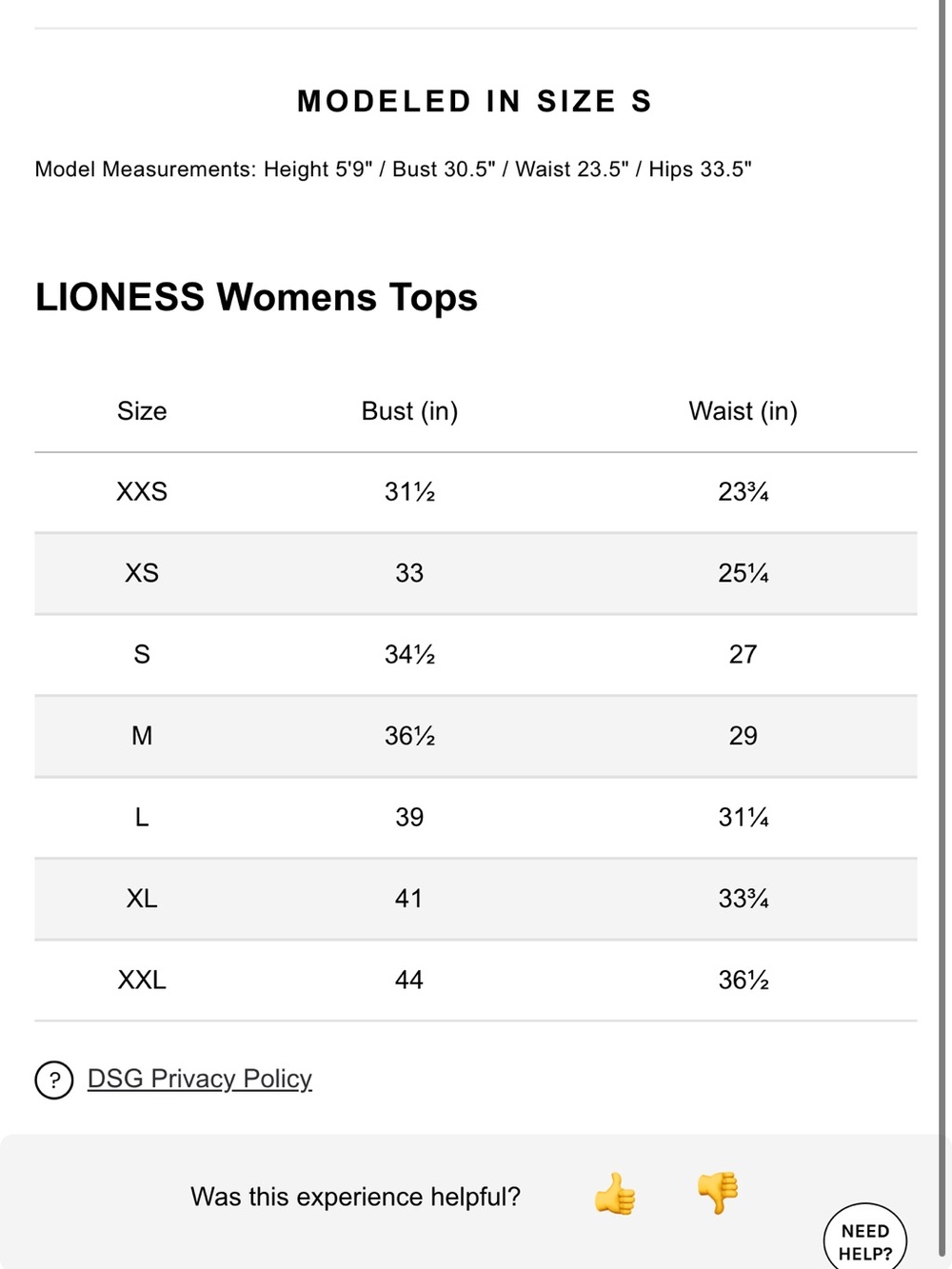This screenshot has width=952, height=1269.
Task: Click the 'Was this experience helpful?' text
Action: coord(355,1197)
